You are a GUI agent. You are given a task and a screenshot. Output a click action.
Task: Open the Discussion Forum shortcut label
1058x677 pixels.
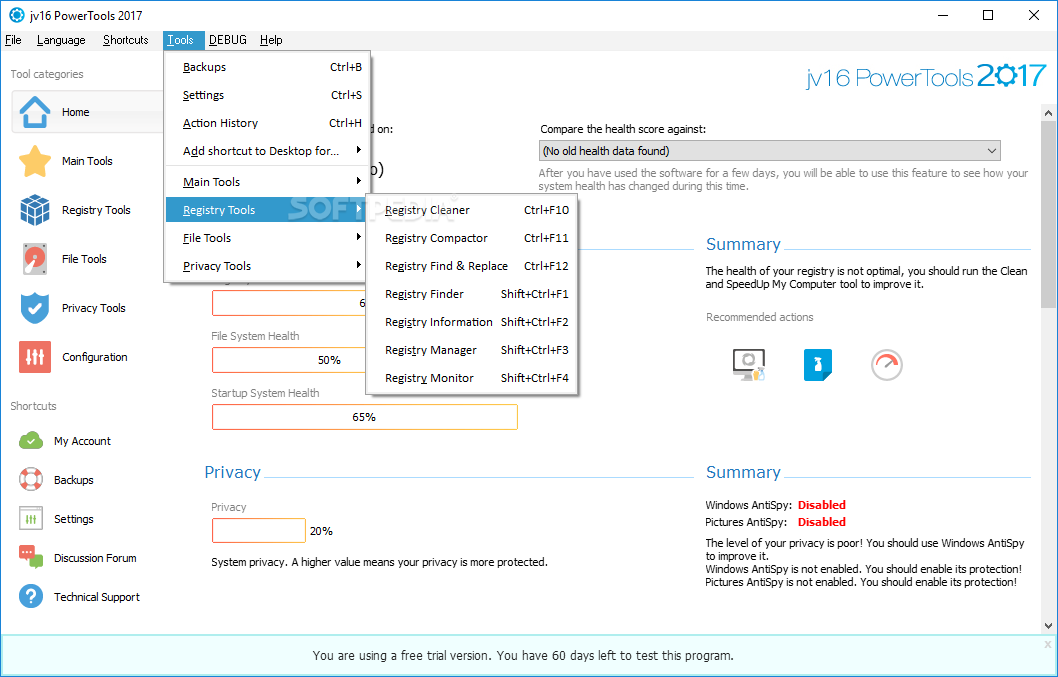click(x=95, y=558)
